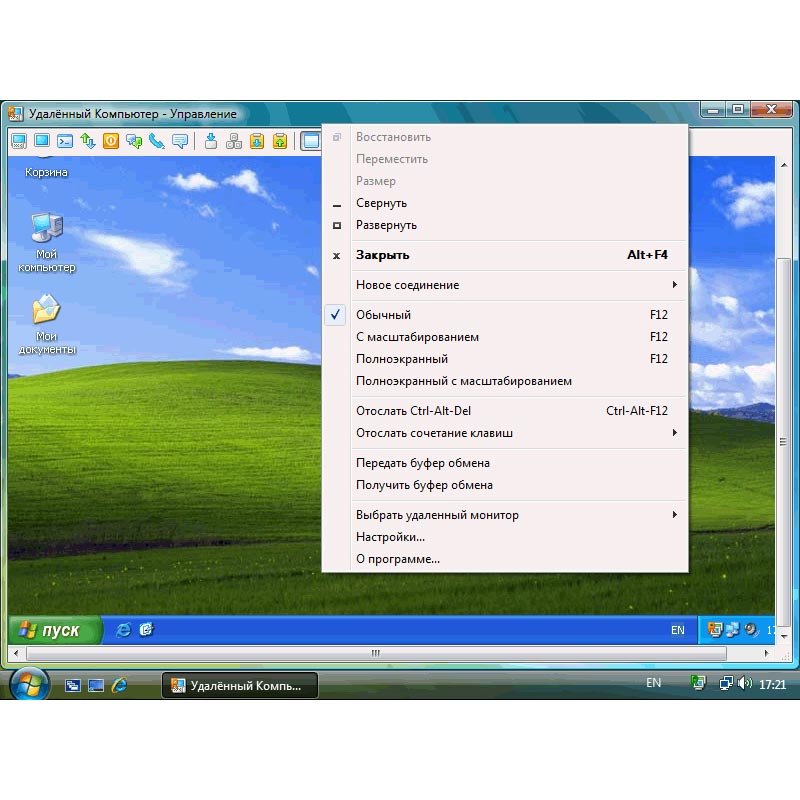Open Настройки... from the menu
Screen dimensions: 800x800
click(x=505, y=537)
